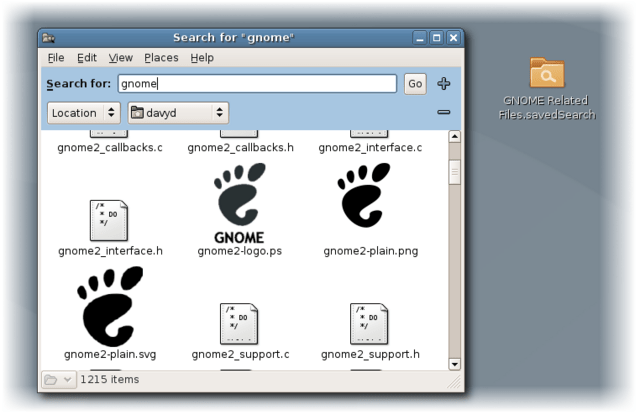This screenshot has height=415, width=640.
Task: Maximize the Search for gnome window
Action: pos(436,38)
